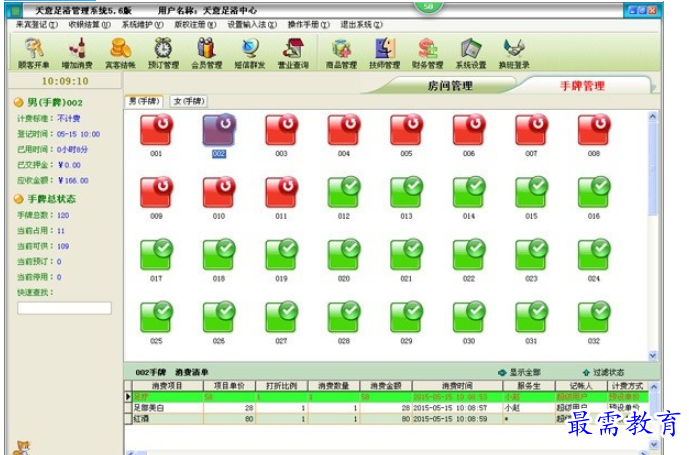
Task: Select occupied hand card 009
Action: (156, 197)
